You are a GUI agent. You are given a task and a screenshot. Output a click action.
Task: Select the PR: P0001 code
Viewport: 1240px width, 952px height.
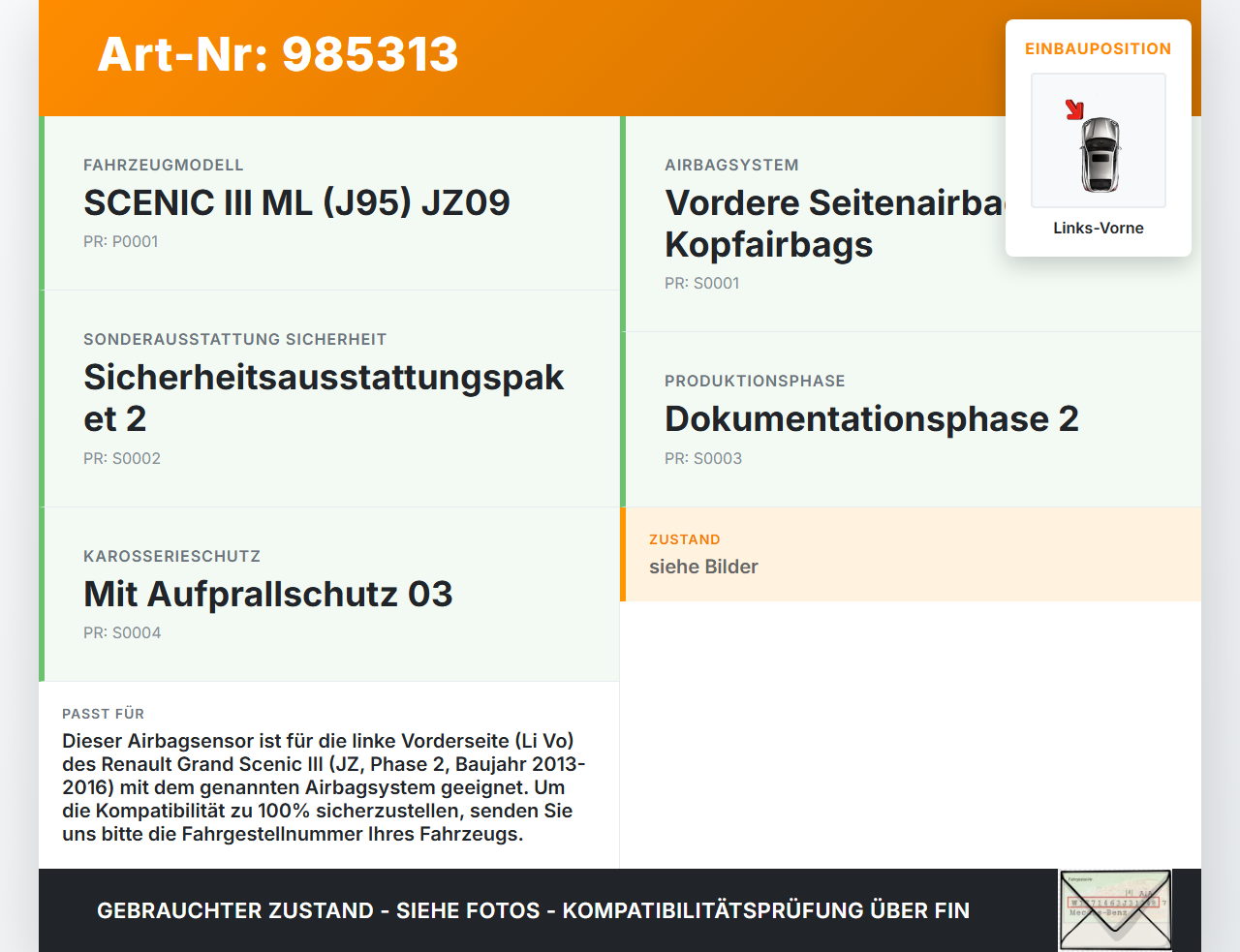click(122, 241)
